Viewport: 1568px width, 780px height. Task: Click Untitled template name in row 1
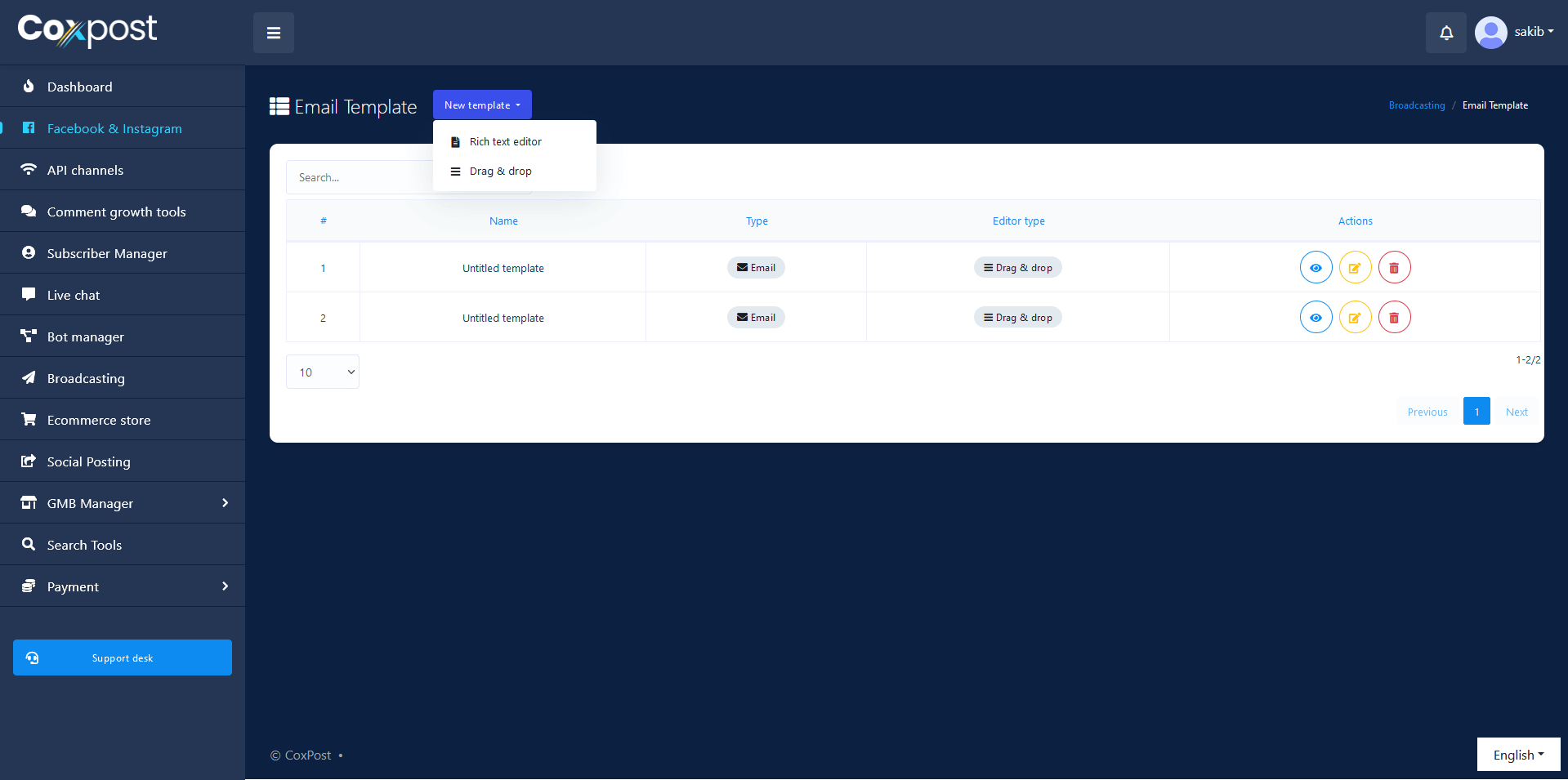[503, 268]
